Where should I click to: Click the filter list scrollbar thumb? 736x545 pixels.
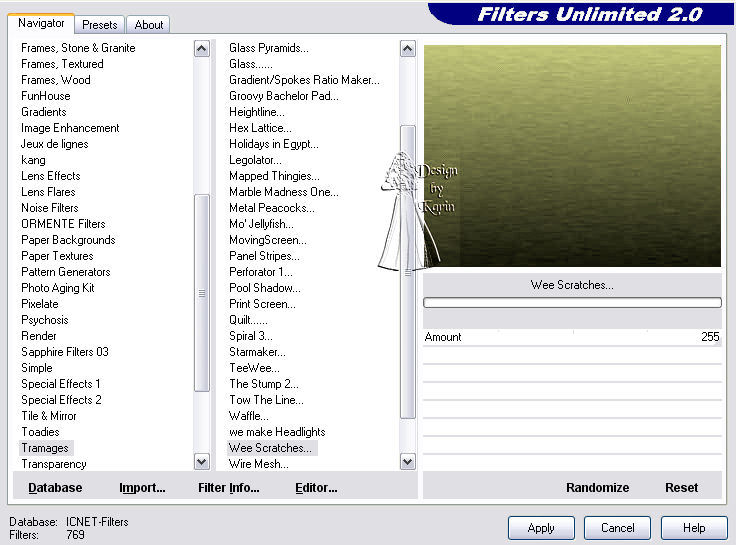click(407, 272)
